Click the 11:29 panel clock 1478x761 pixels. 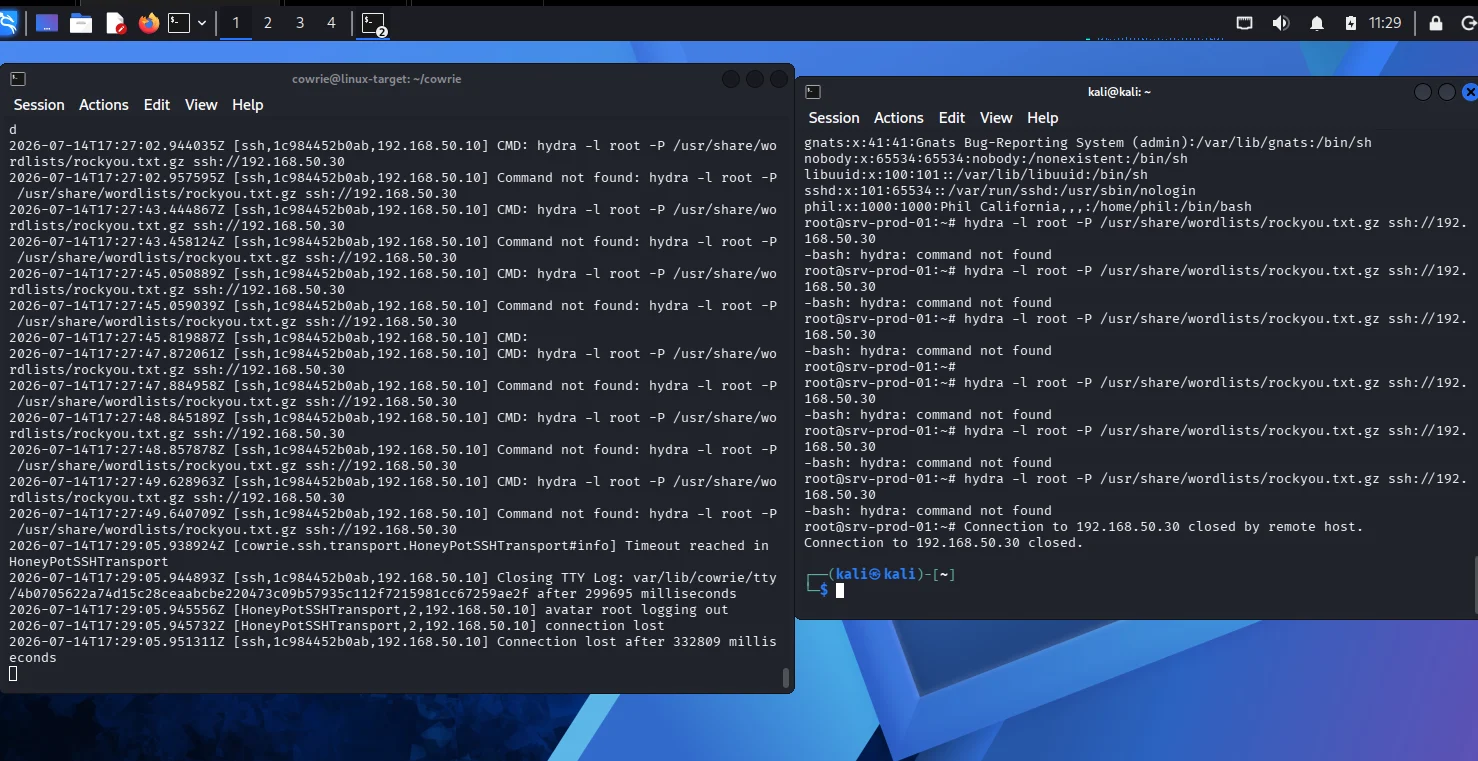coord(1385,23)
